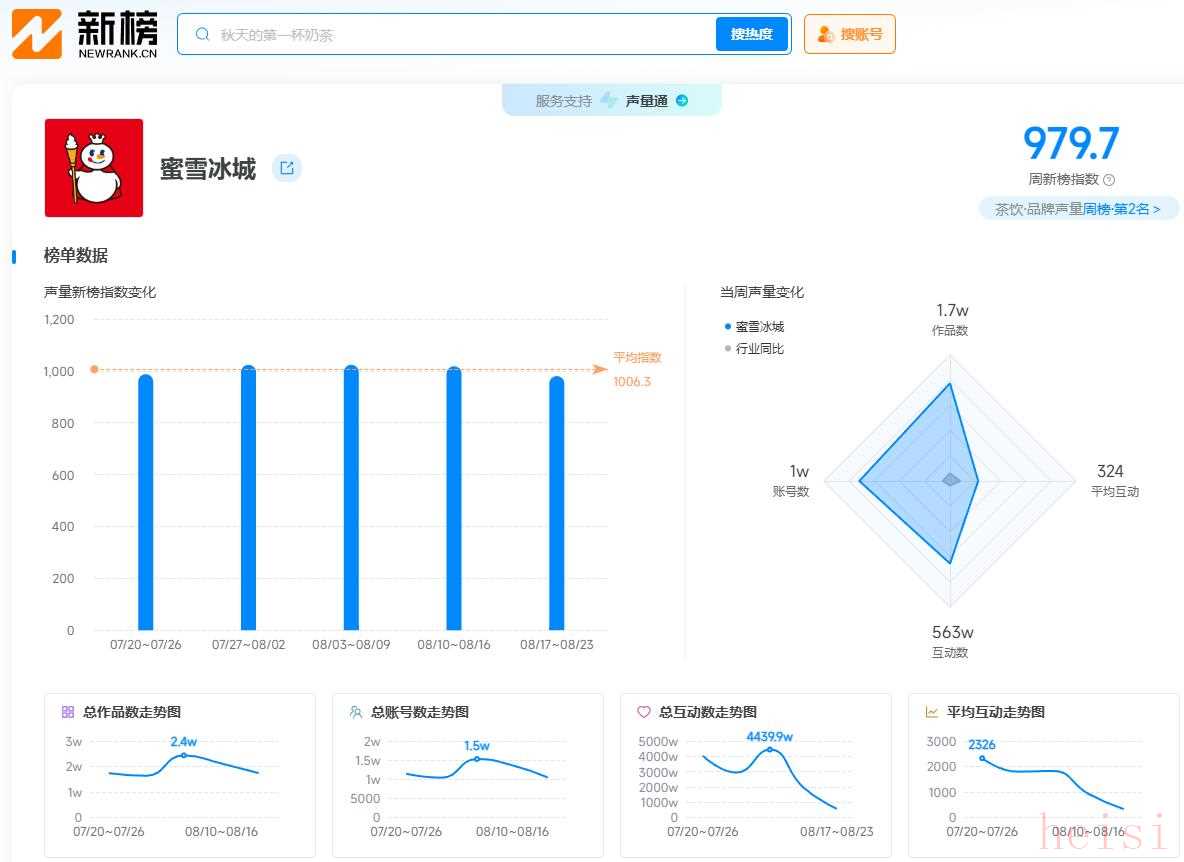The image size is (1184, 862).
Task: Click the 蜜雪冰城 brand logo thumbnail
Action: coord(94,168)
